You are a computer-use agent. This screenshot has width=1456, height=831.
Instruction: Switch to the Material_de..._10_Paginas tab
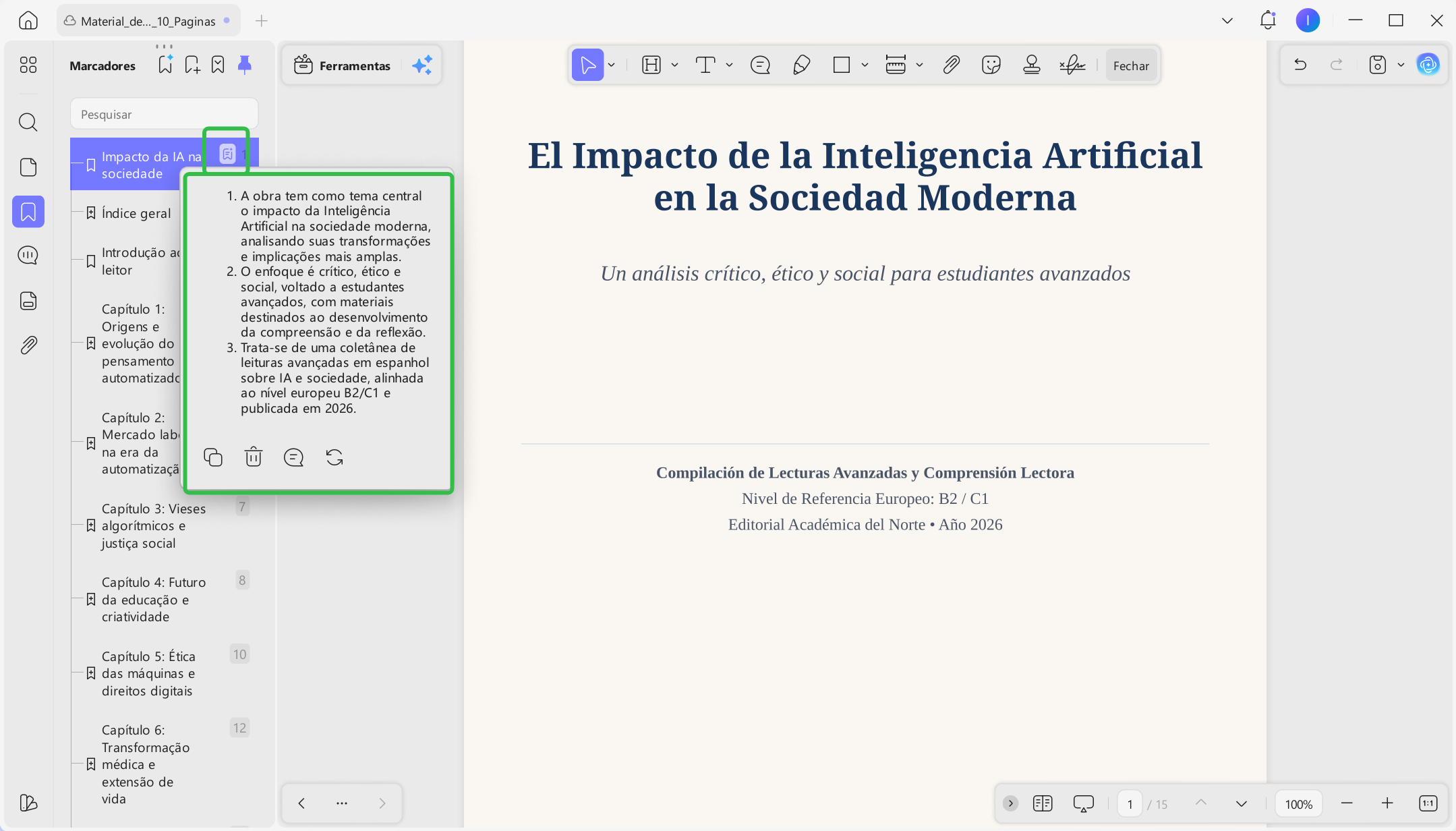pos(148,21)
